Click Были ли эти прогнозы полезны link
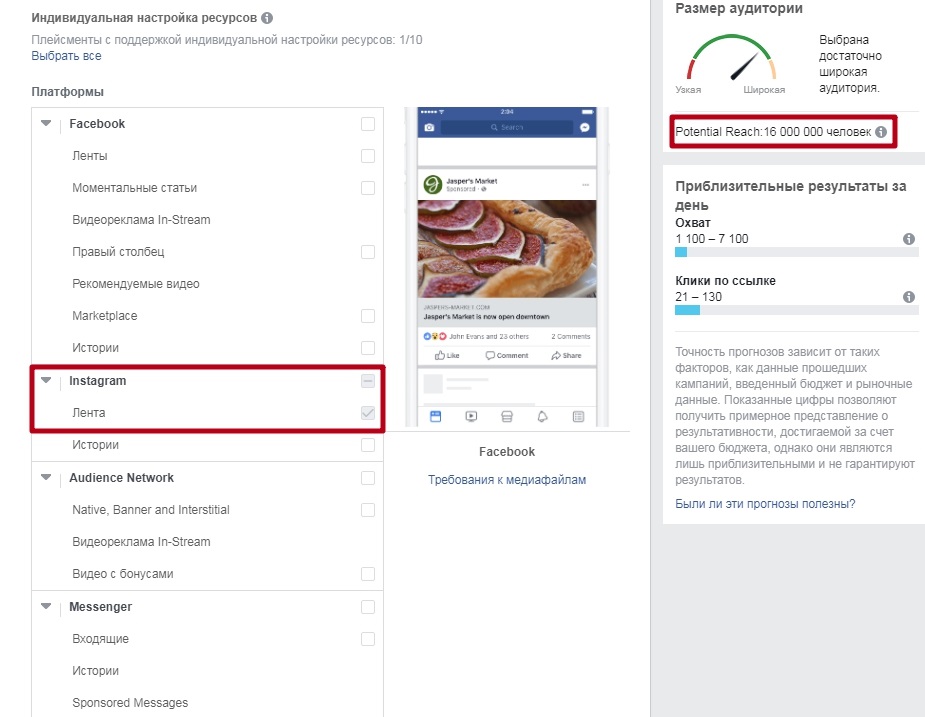The image size is (925, 717). 765,504
